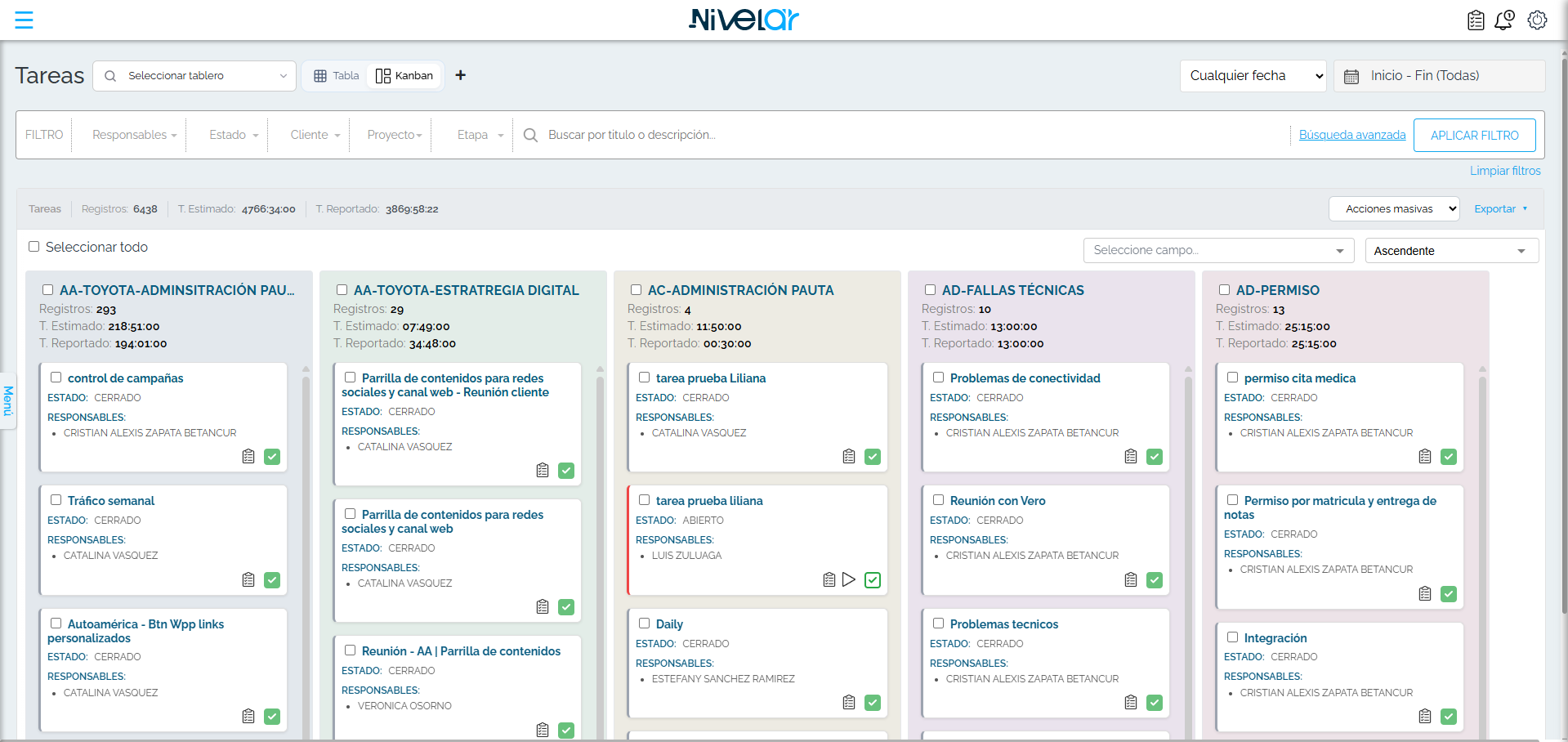This screenshot has height=742, width=1568.
Task: Open the Acciones masivas dropdown
Action: click(1394, 209)
